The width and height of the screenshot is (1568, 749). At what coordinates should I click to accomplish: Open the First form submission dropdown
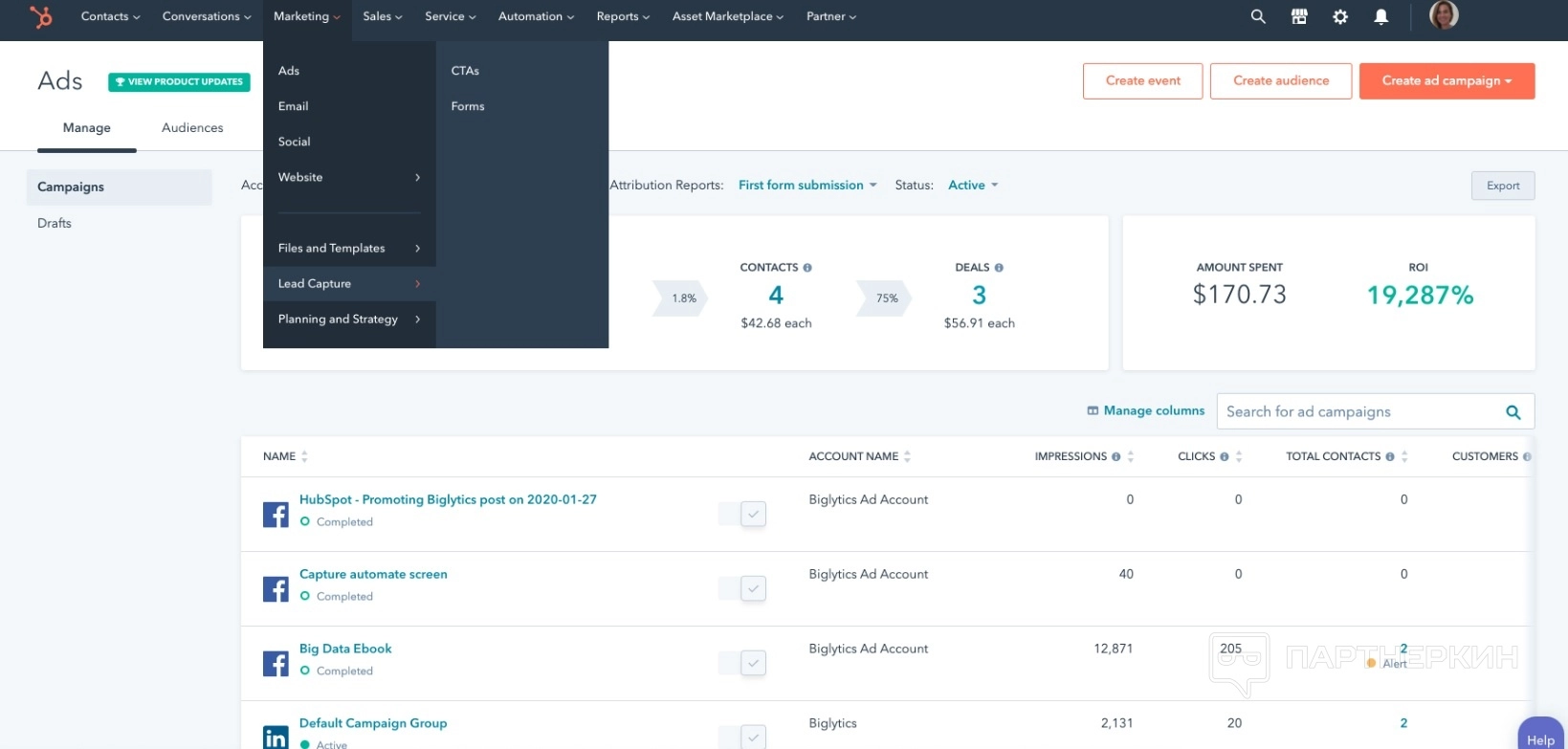[806, 186]
